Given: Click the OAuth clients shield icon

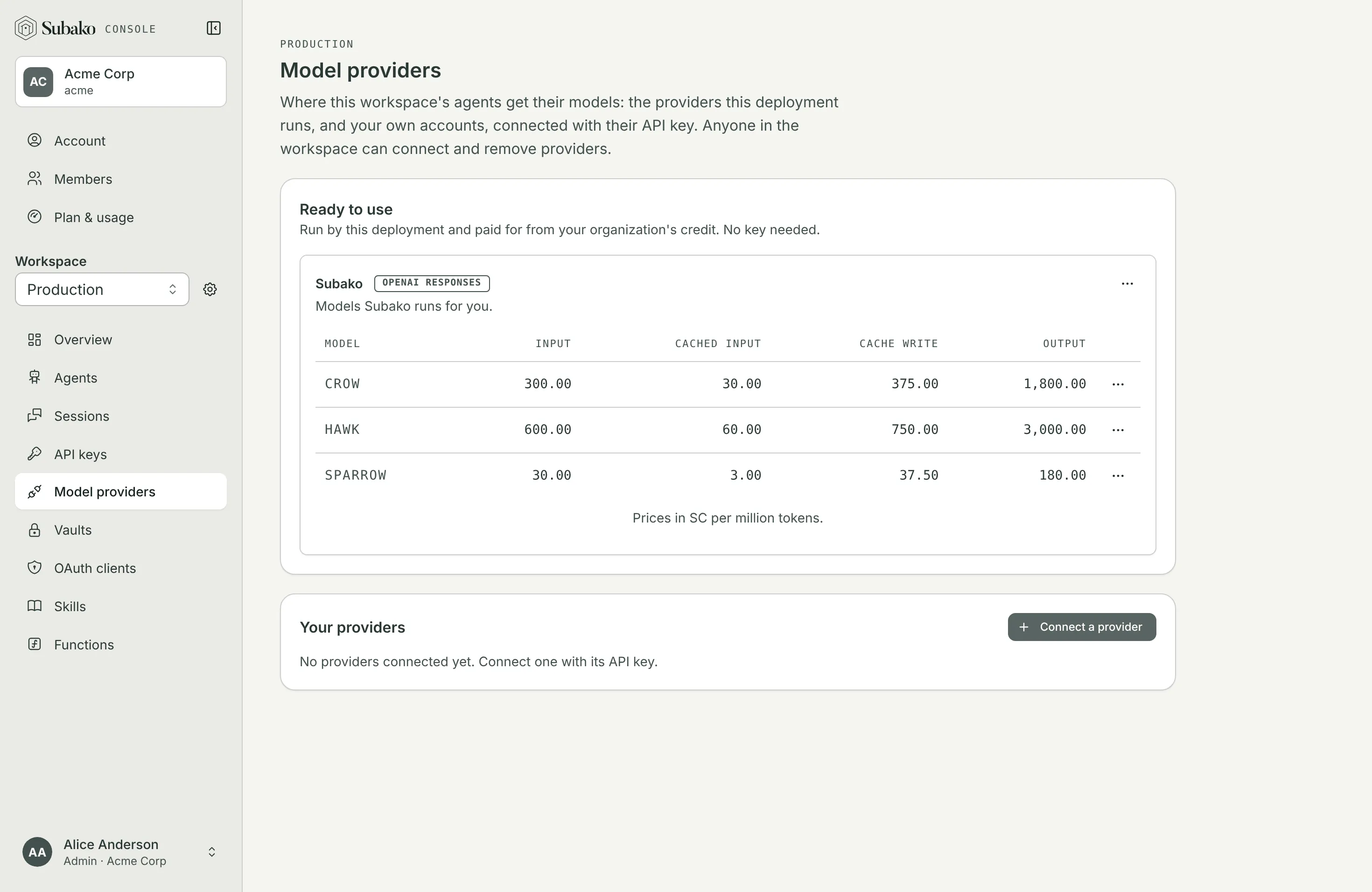Looking at the screenshot, I should coord(35,568).
